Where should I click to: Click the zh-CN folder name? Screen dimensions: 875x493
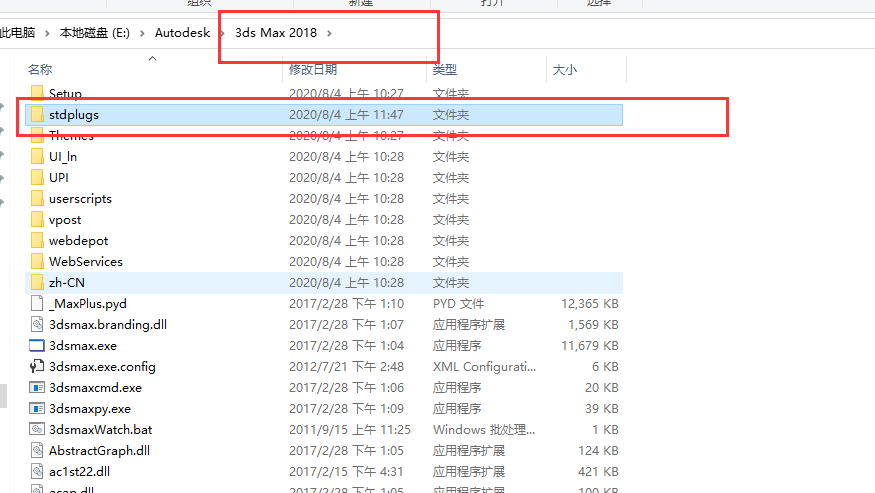coord(67,283)
